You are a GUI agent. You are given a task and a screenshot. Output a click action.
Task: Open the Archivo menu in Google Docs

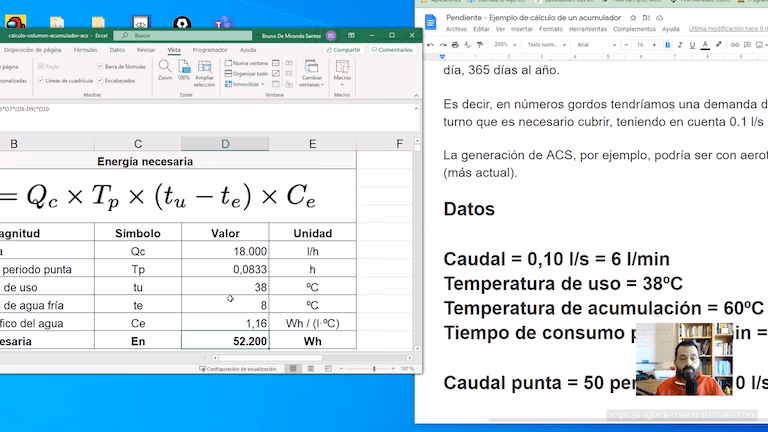456,29
